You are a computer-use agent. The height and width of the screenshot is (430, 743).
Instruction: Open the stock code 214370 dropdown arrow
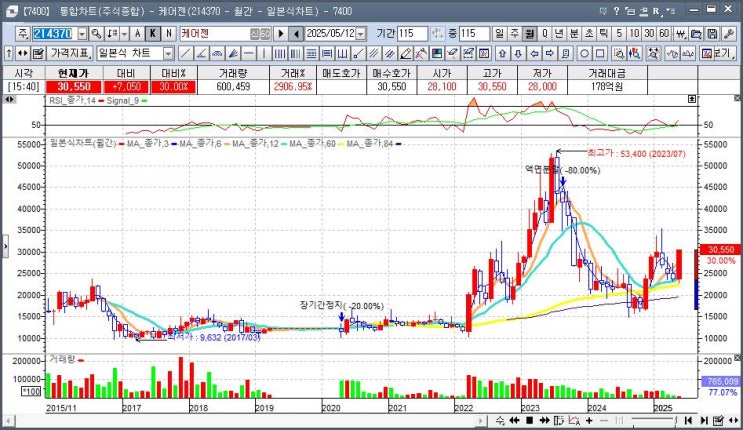point(82,34)
